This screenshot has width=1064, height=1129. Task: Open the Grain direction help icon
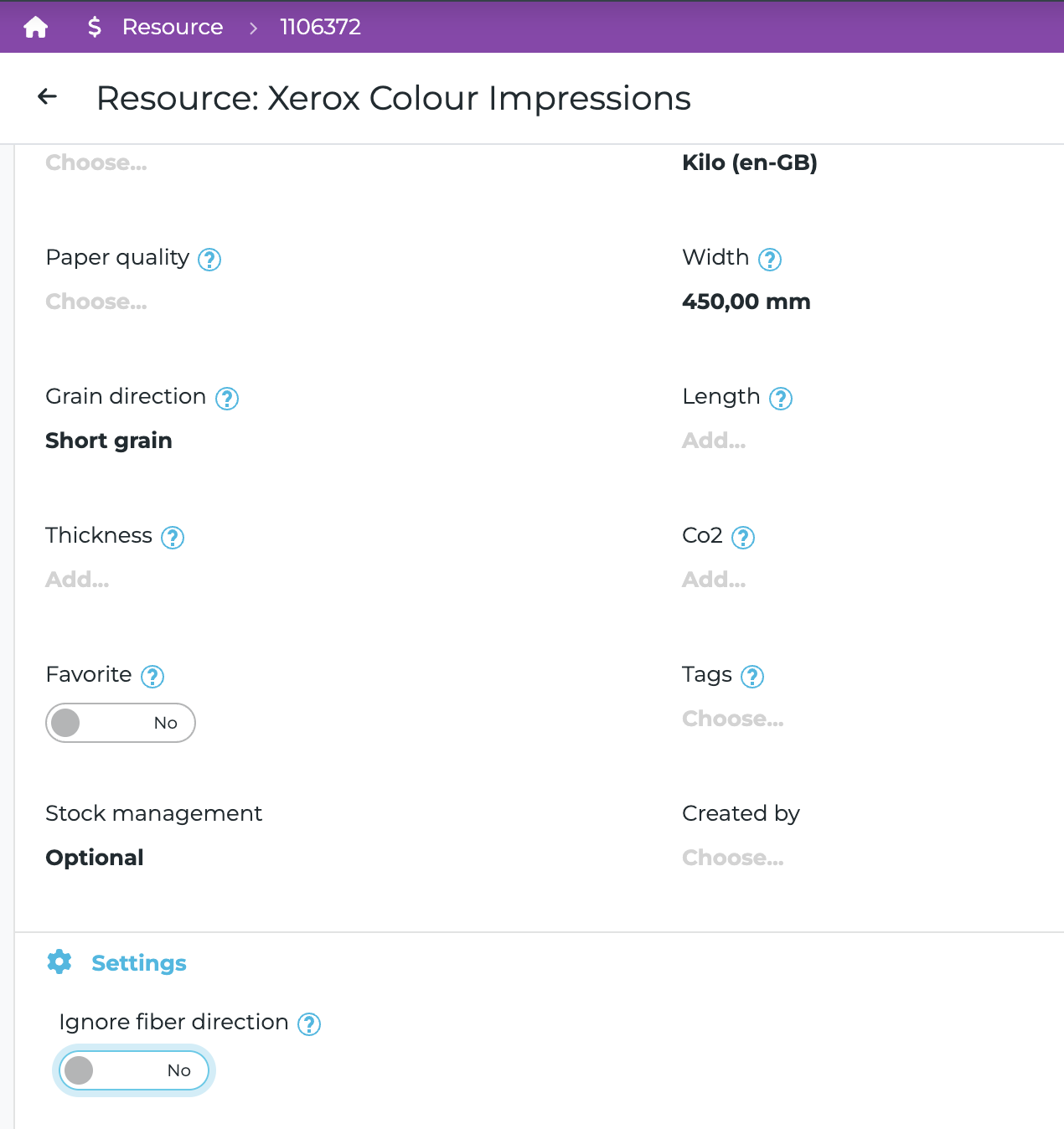point(227,399)
